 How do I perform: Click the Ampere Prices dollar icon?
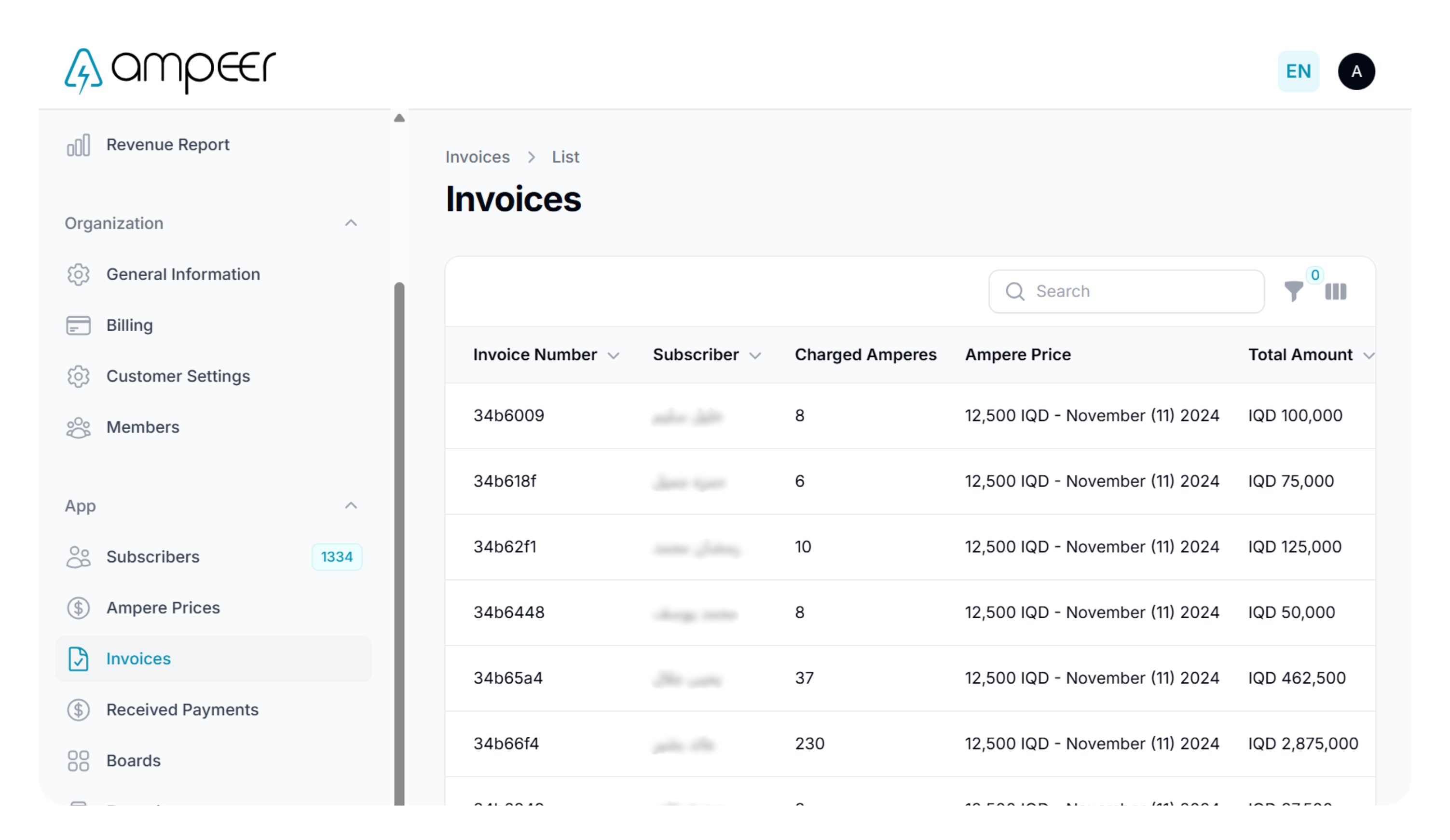coord(78,608)
